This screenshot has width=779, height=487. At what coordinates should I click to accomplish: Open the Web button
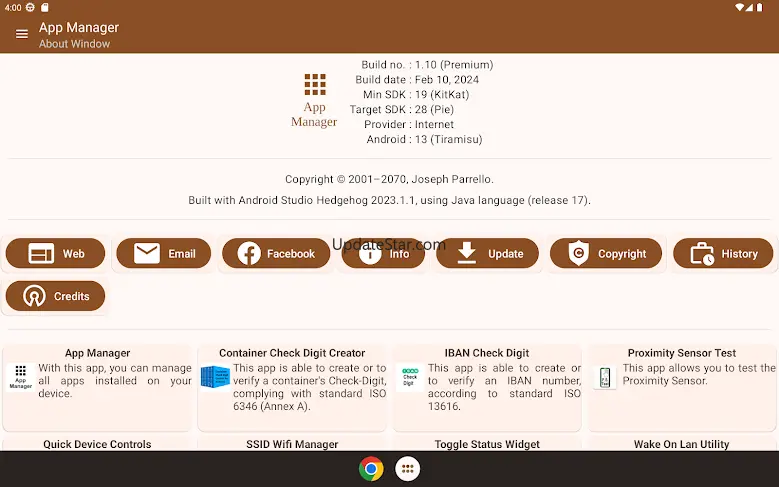pyautogui.click(x=55, y=253)
